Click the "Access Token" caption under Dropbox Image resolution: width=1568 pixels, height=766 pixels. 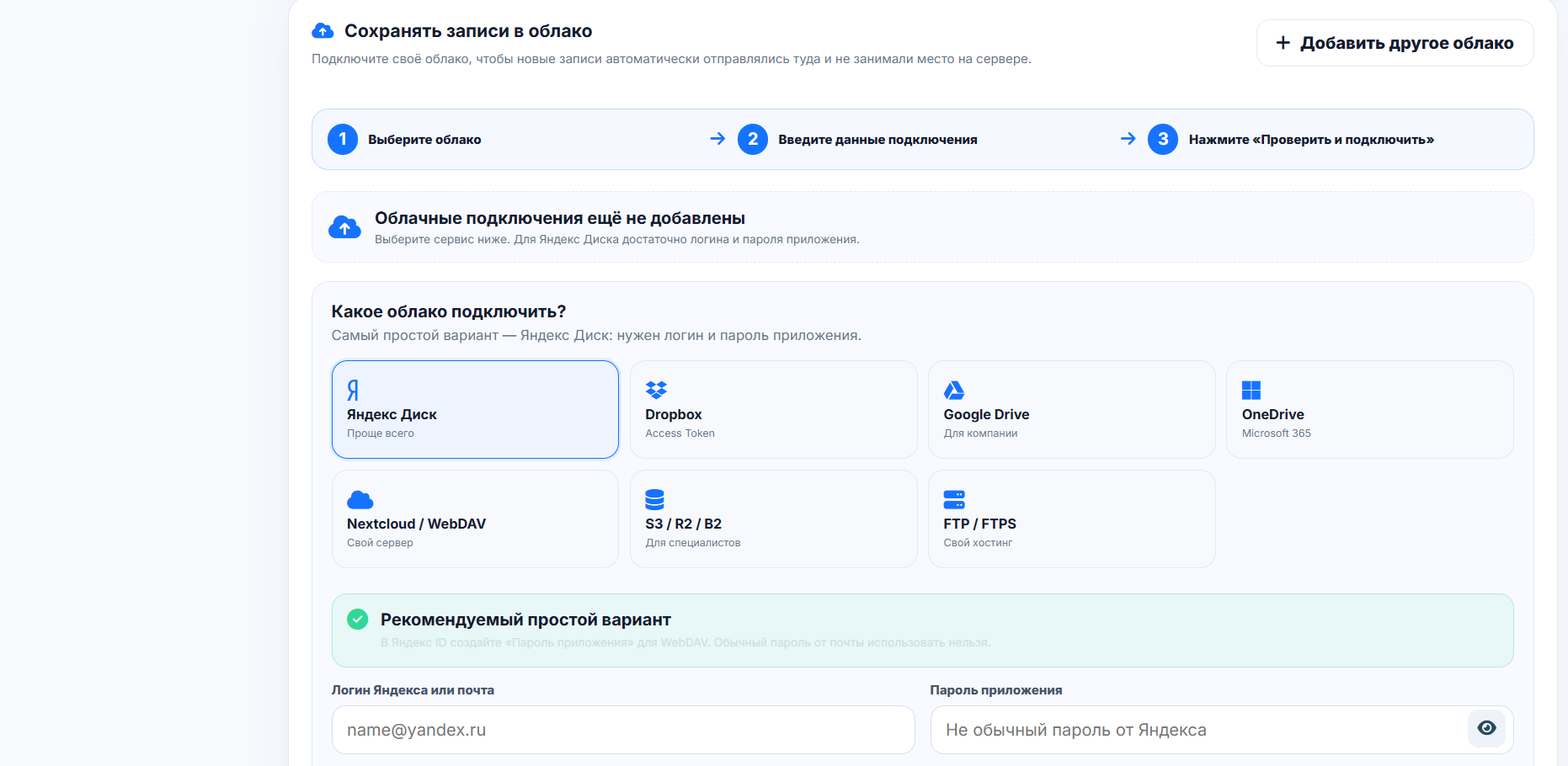(x=680, y=434)
